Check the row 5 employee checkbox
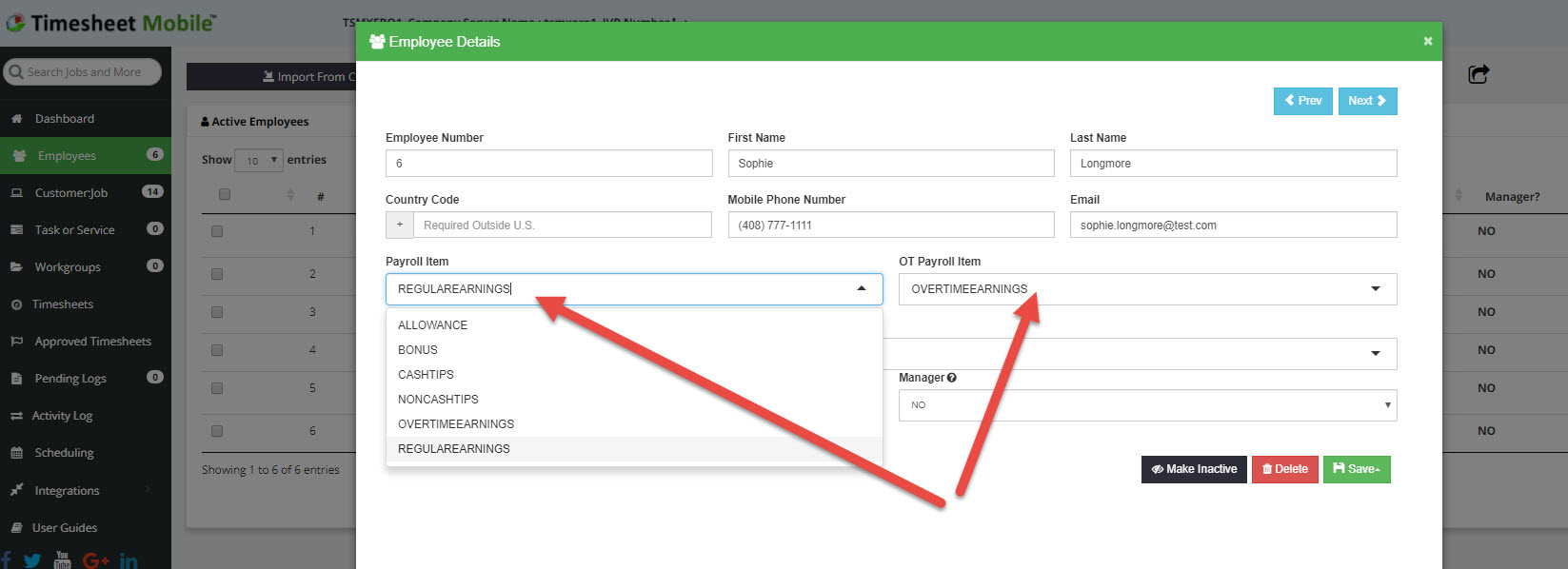 coord(217,388)
